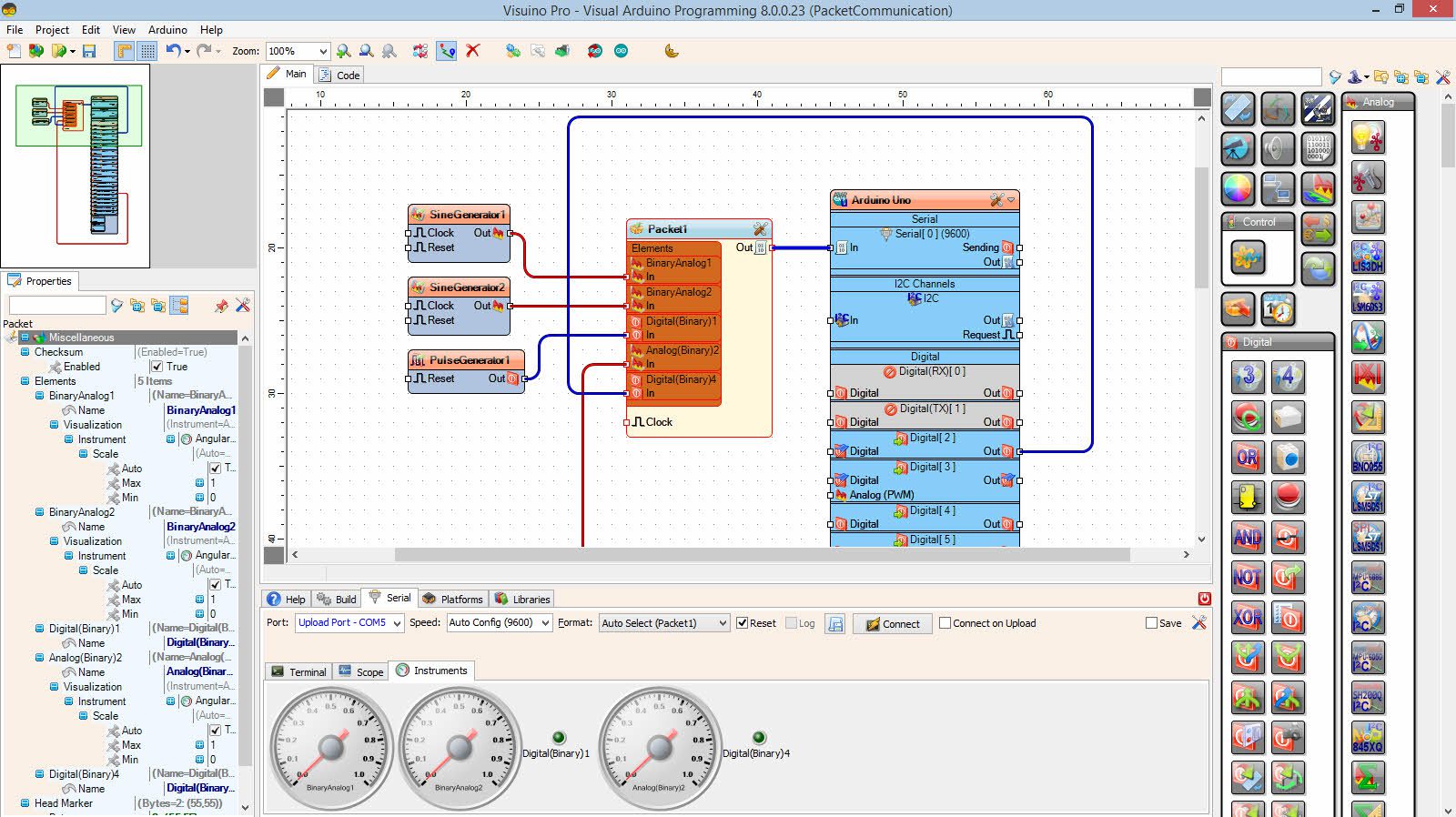Click the Undo arrow icon
Viewport: 1456px width, 817px height.
(x=173, y=51)
